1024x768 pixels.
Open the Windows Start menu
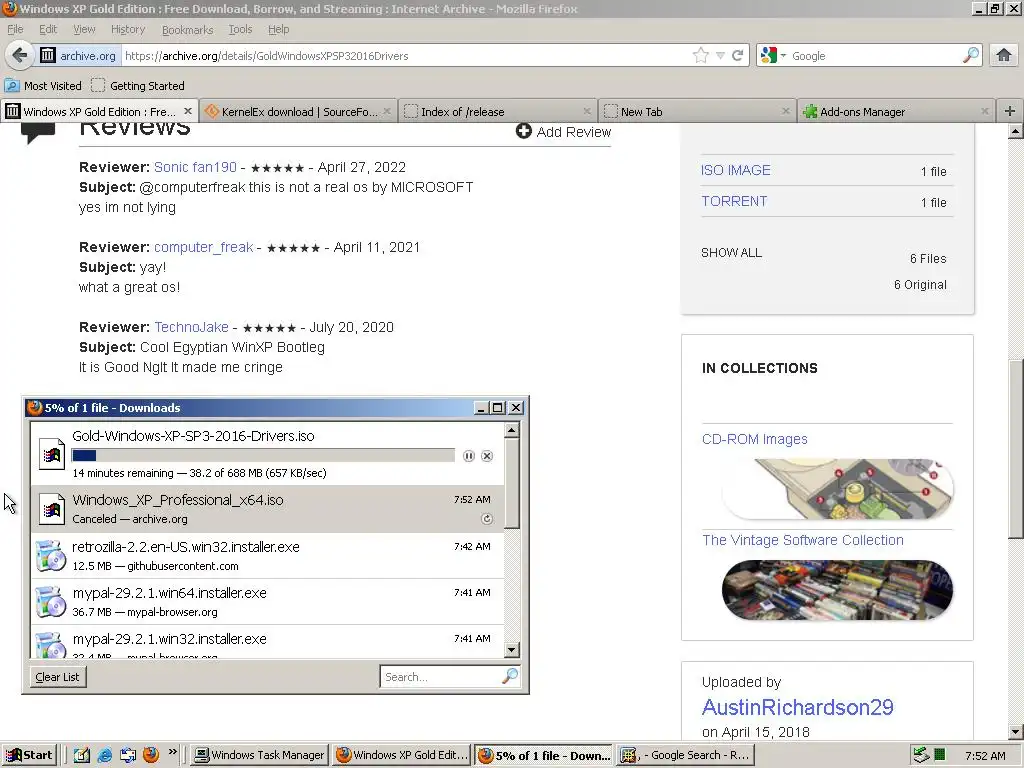[28, 755]
